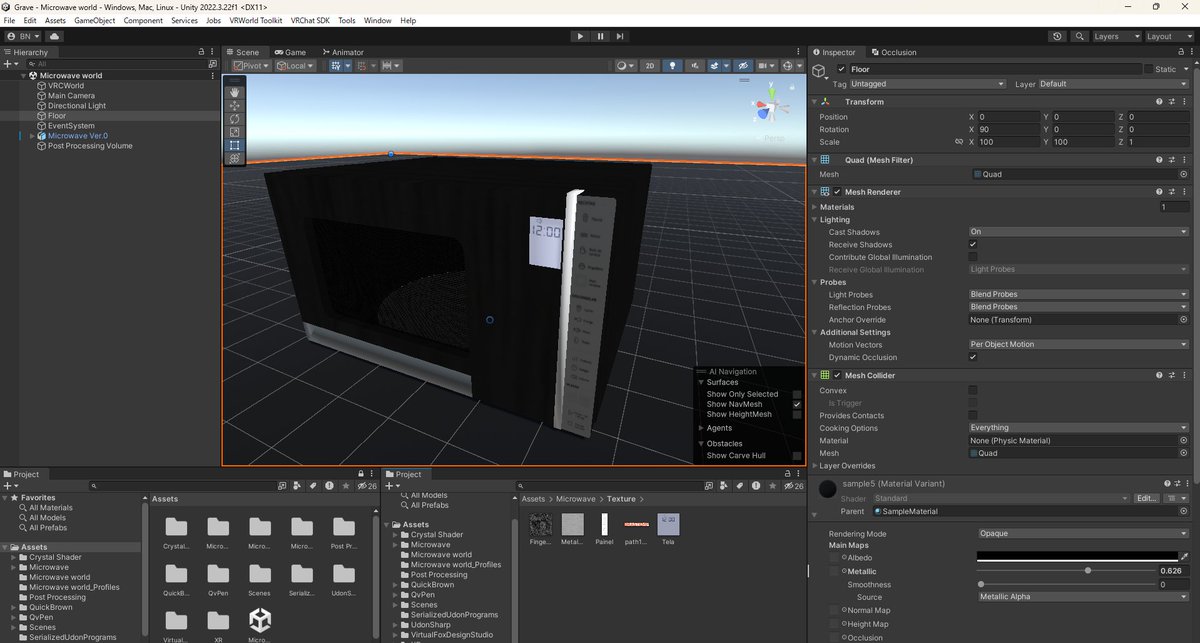Open the Cast Shadows dropdown
1200x643 pixels.
(1078, 232)
